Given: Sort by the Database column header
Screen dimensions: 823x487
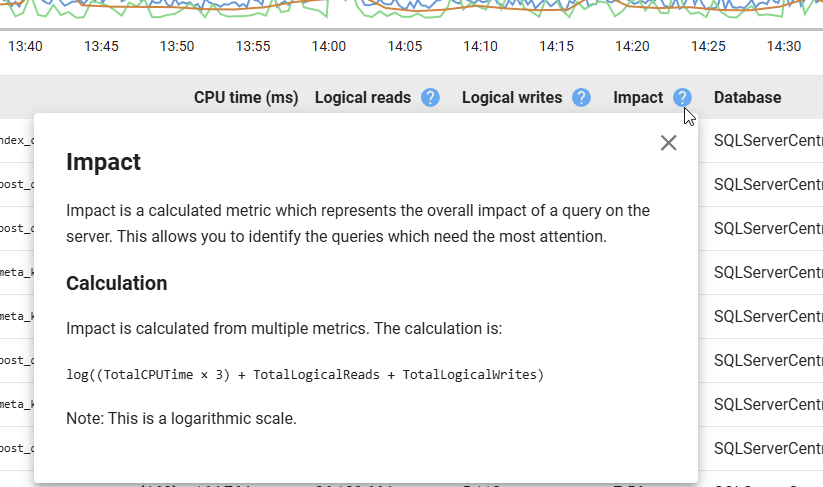Looking at the screenshot, I should [x=747, y=98].
